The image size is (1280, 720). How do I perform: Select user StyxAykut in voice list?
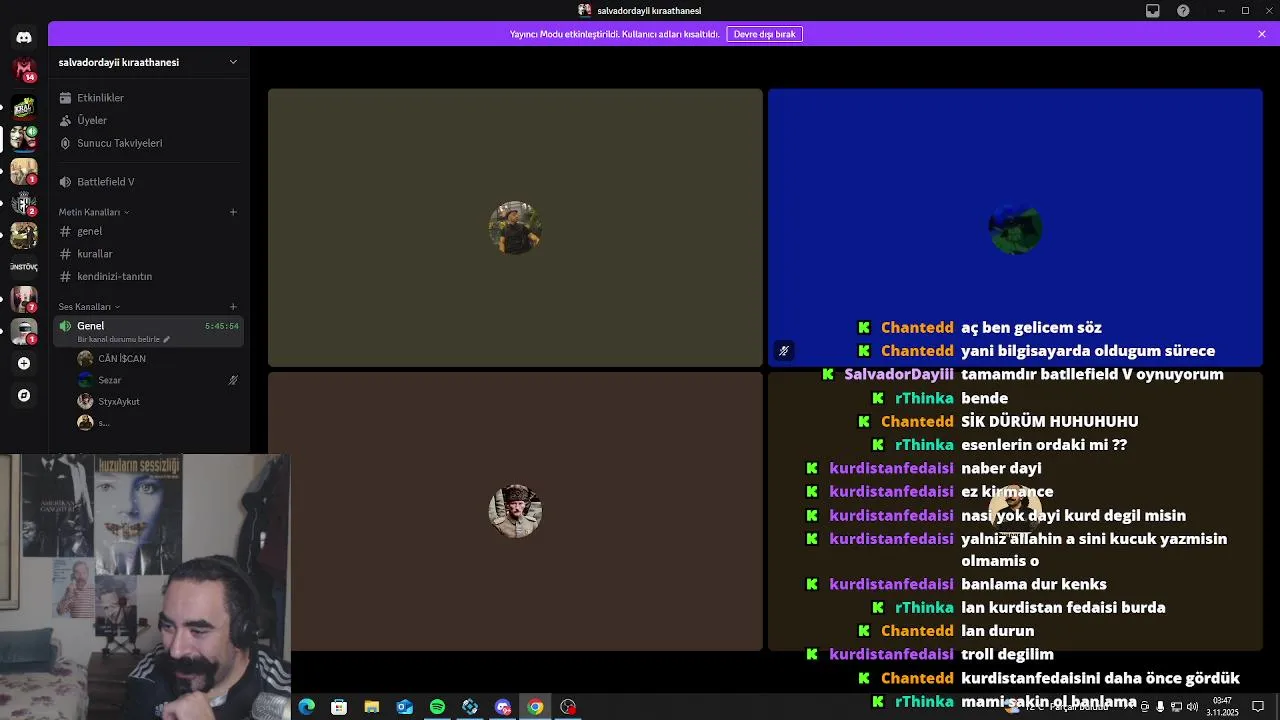point(158,402)
